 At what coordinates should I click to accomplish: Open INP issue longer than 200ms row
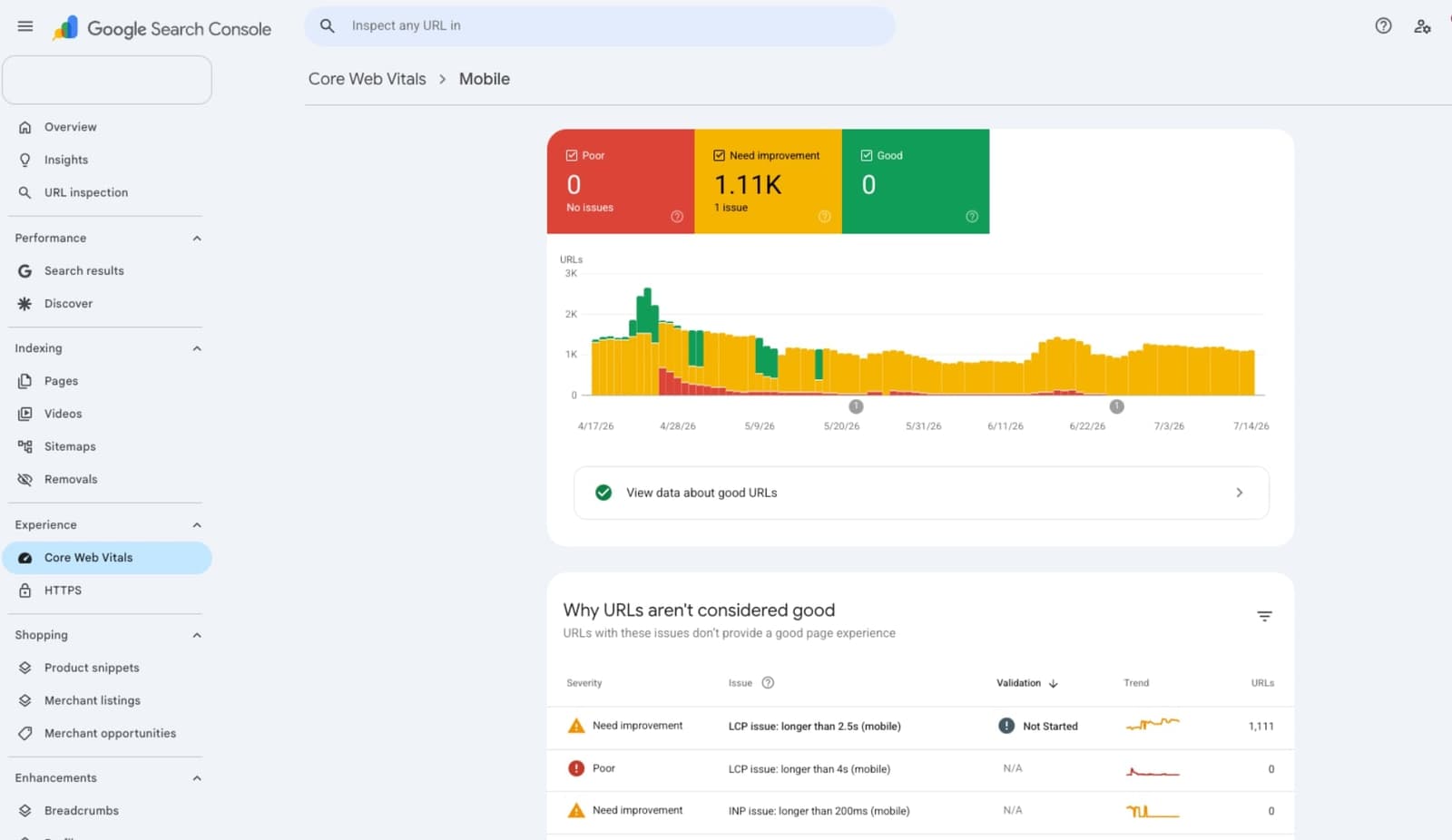(920, 811)
